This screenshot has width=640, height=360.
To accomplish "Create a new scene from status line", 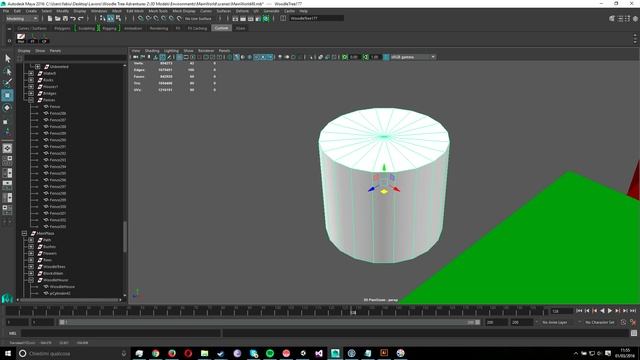I will (50, 18).
